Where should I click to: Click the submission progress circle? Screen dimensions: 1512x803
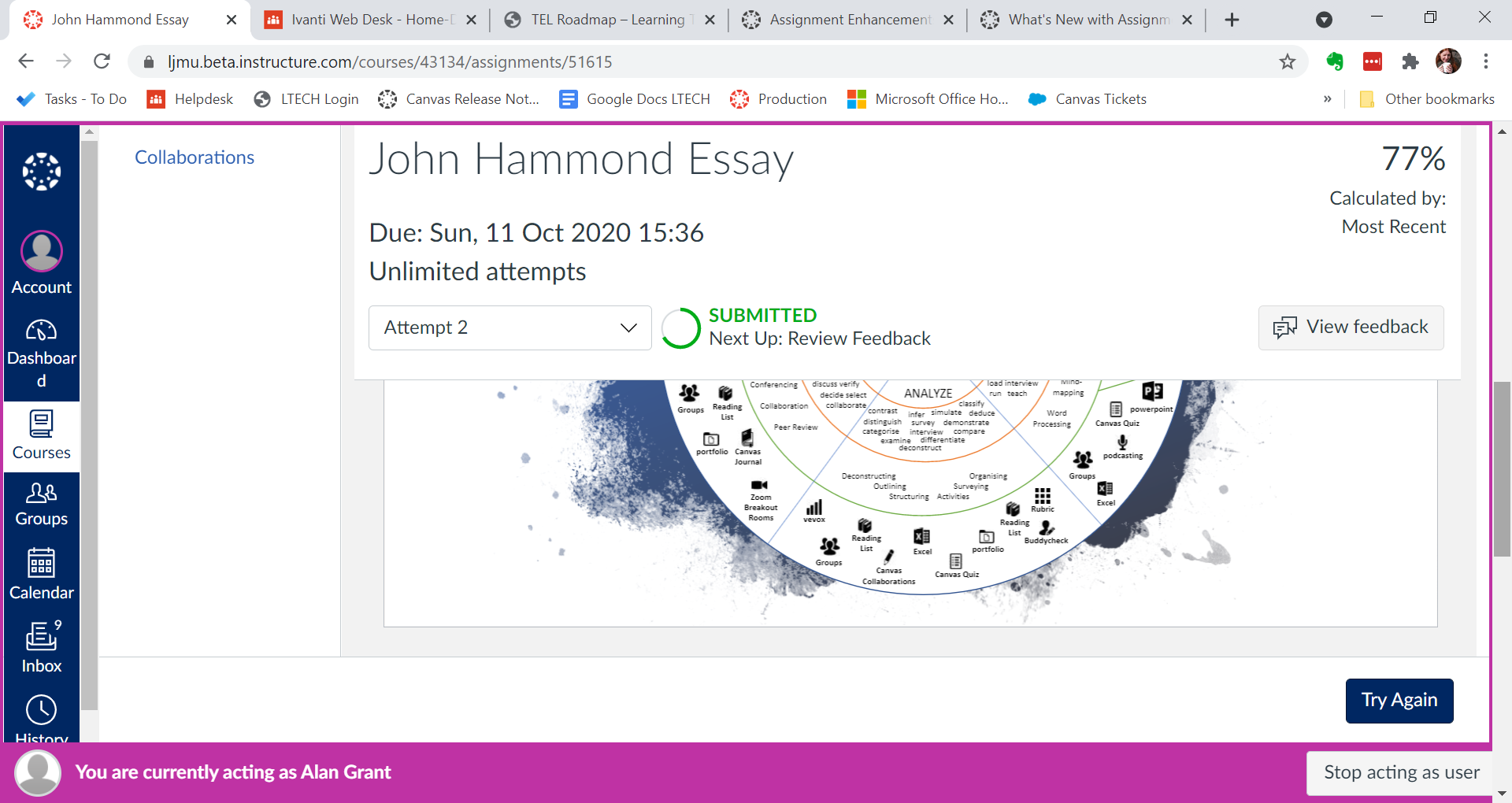click(x=681, y=328)
